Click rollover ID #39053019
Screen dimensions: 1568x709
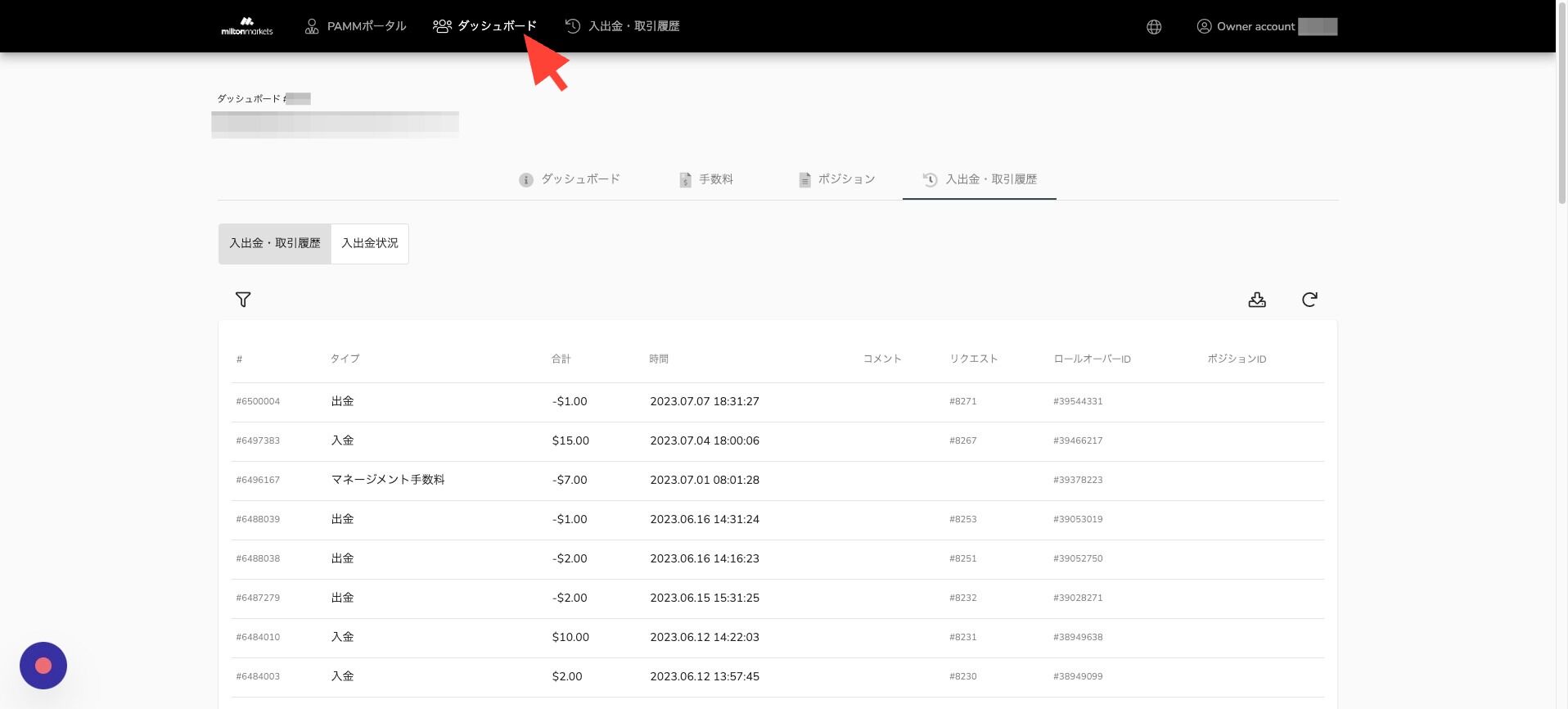click(x=1078, y=519)
